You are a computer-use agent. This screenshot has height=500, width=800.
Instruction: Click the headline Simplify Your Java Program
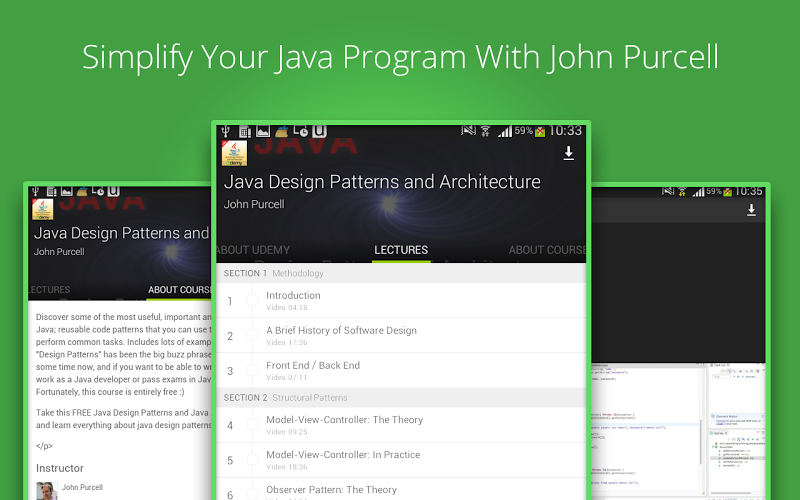[401, 57]
